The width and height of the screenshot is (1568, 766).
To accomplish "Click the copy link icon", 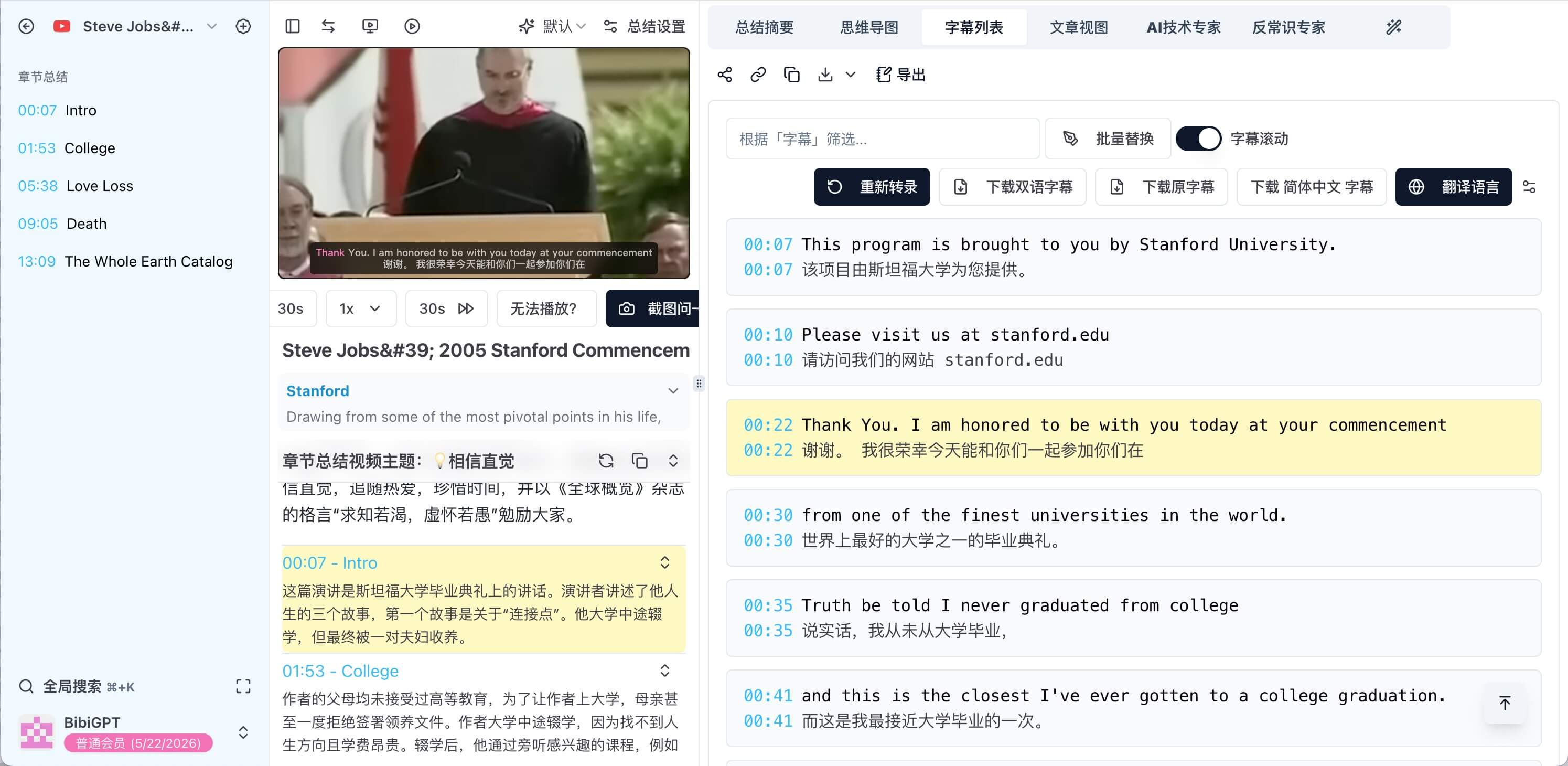I will [759, 74].
